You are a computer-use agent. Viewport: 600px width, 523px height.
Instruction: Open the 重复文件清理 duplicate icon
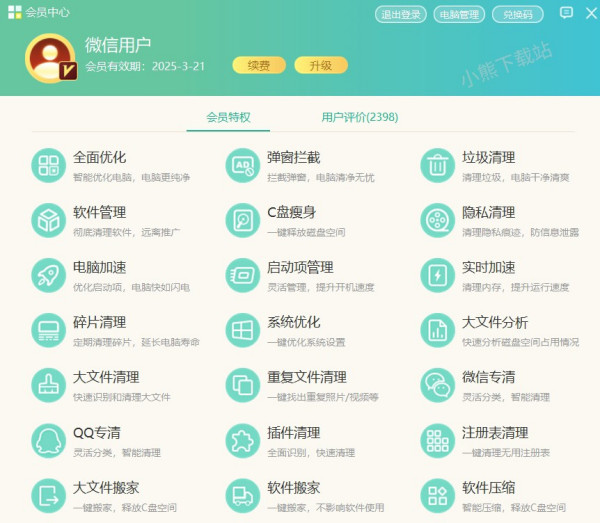(x=243, y=386)
